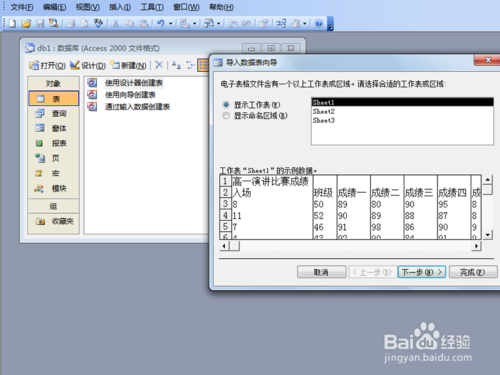500x375 pixels.
Task: Open the 视图(V) menu
Action: (87, 7)
